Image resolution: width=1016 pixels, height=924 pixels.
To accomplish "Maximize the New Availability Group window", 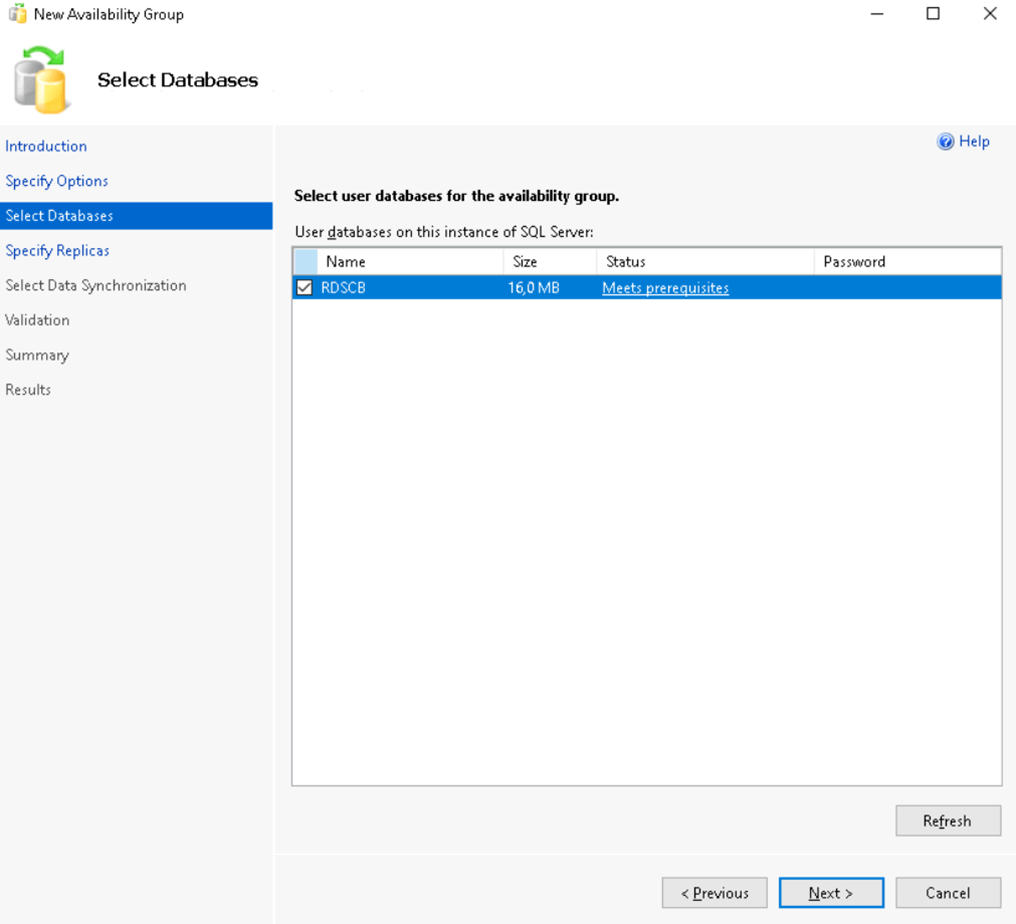I will [933, 14].
